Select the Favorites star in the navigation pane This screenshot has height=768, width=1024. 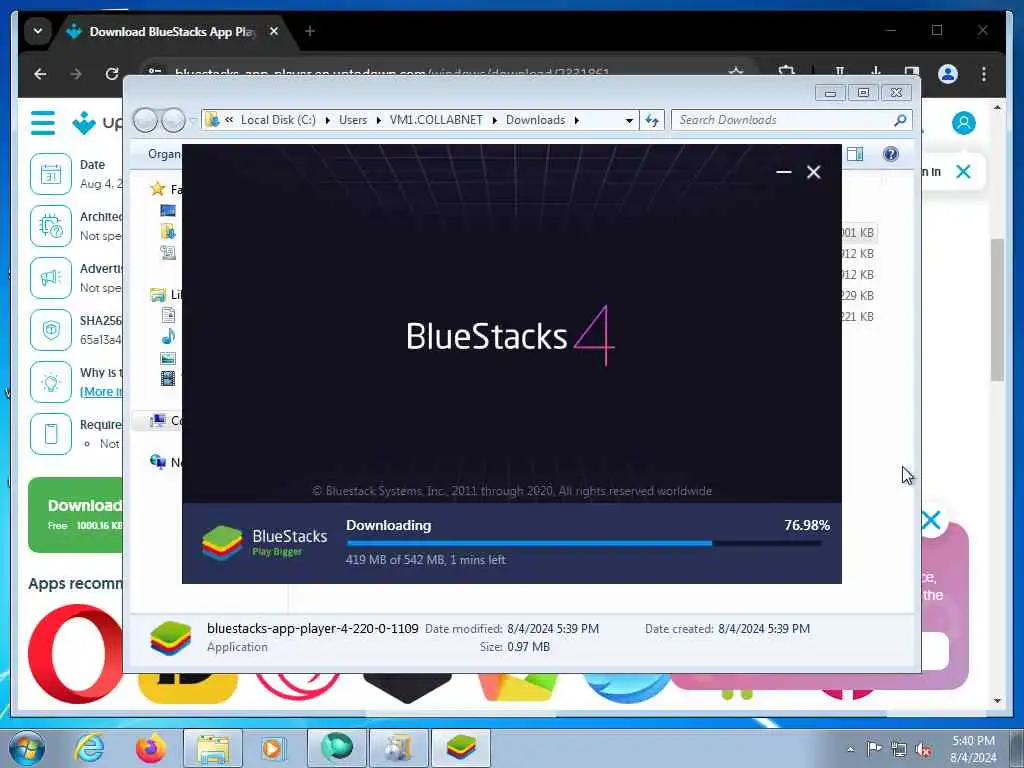click(157, 189)
